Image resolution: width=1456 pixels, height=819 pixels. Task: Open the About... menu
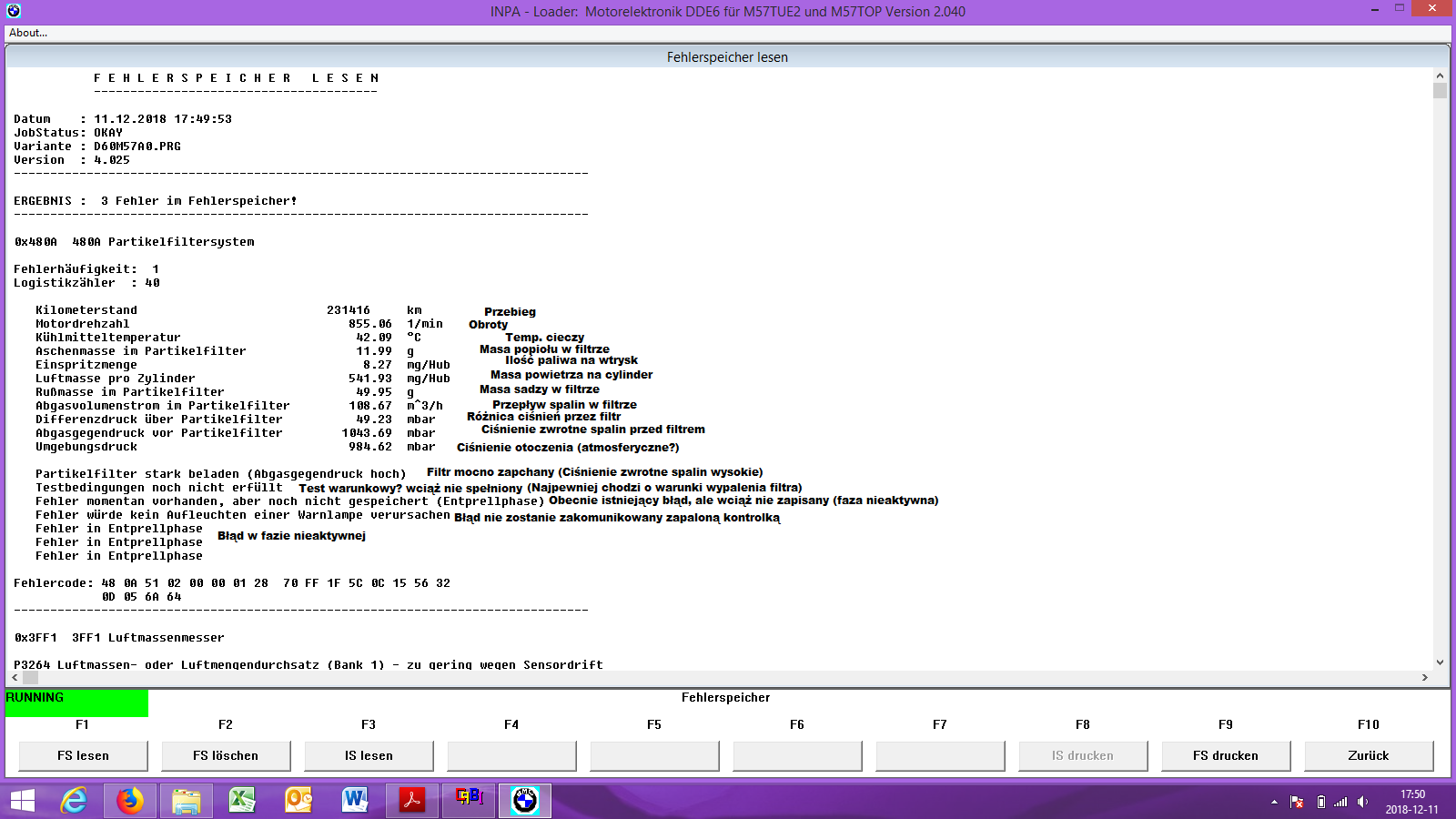click(28, 33)
